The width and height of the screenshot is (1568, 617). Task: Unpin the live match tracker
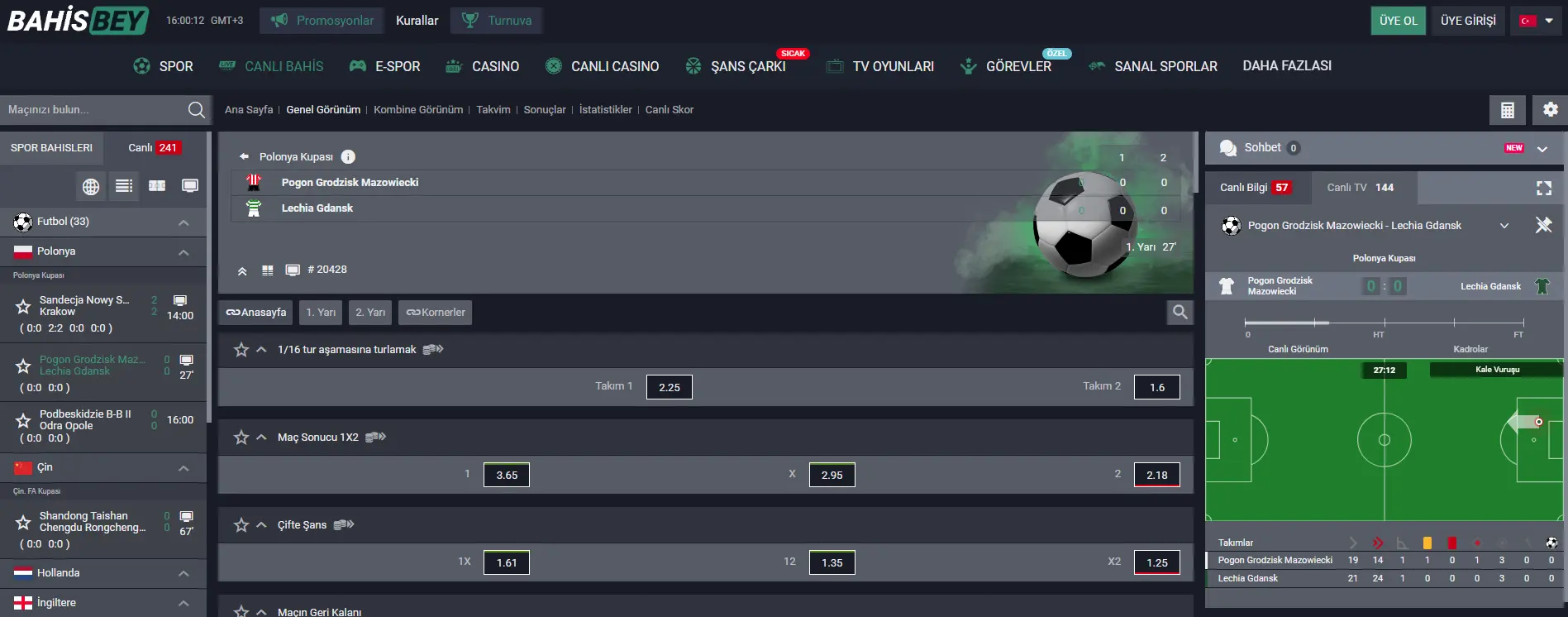[x=1543, y=225]
